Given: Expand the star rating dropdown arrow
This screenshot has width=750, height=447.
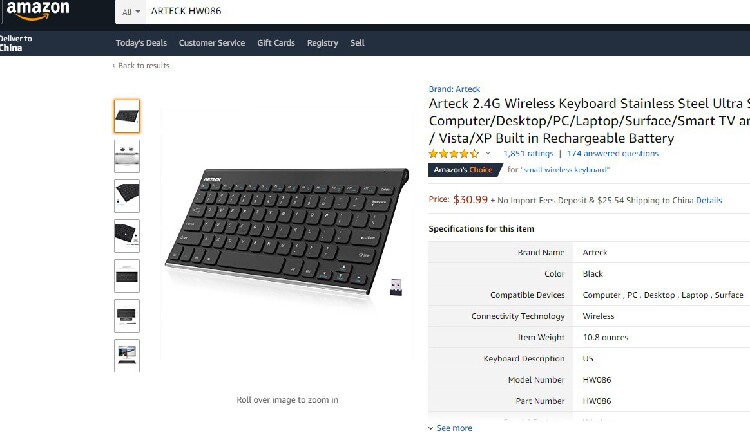Looking at the screenshot, I should point(487,153).
